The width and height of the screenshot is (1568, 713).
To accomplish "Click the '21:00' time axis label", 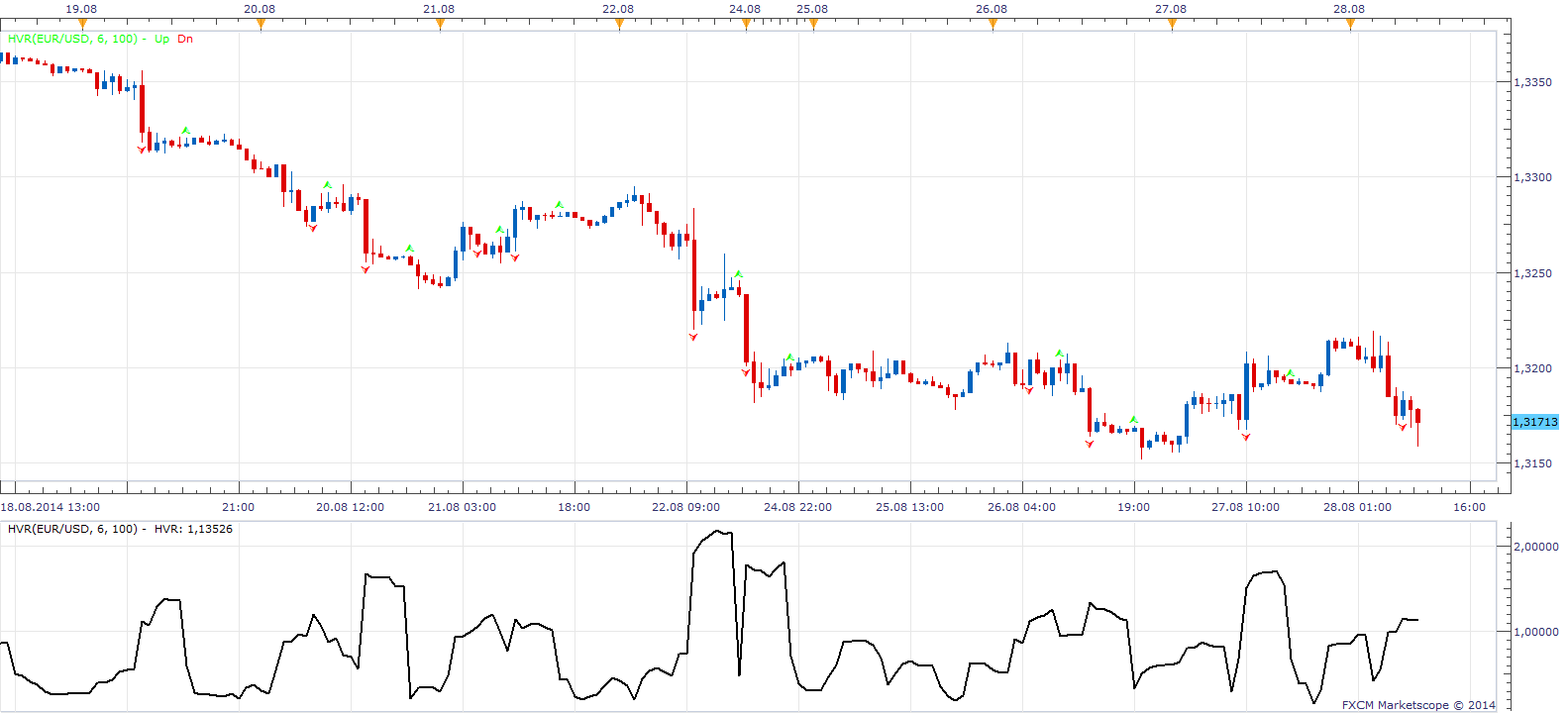I will point(238,507).
